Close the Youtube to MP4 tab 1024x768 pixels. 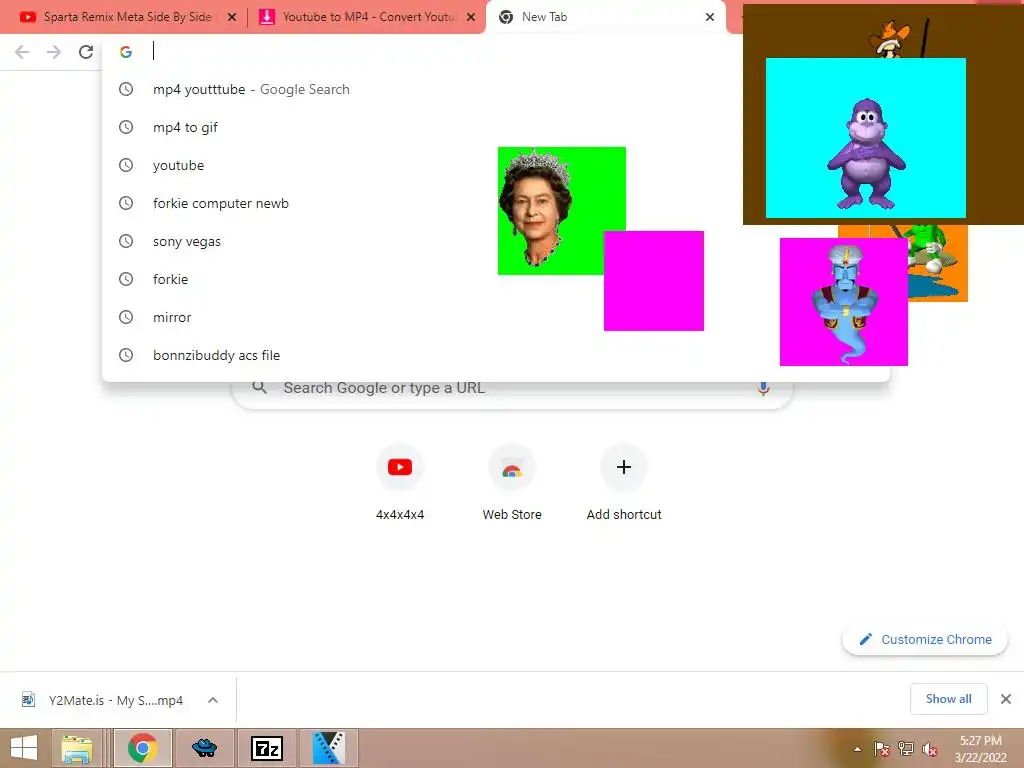471,18
